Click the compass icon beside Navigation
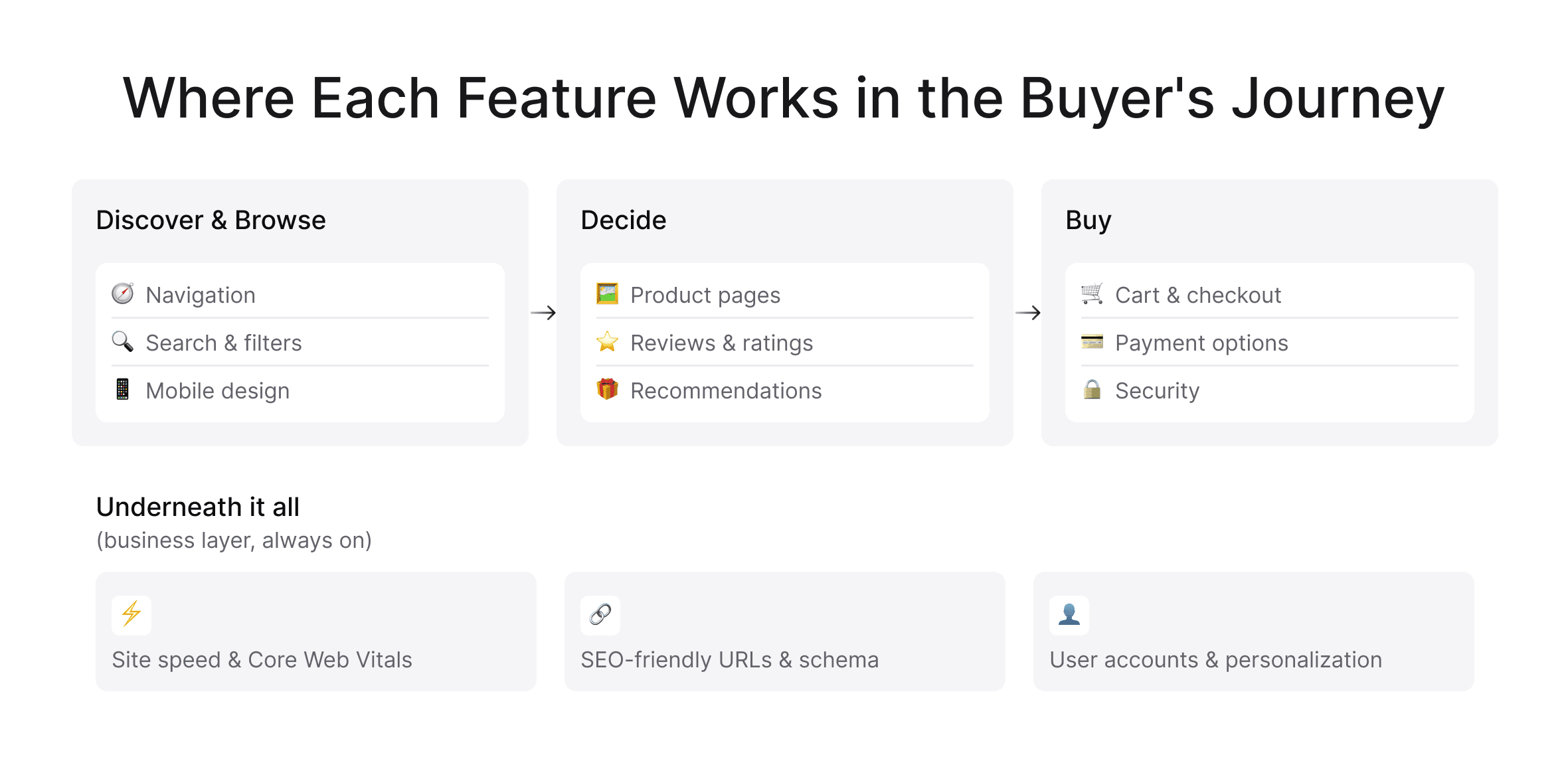 [x=122, y=294]
